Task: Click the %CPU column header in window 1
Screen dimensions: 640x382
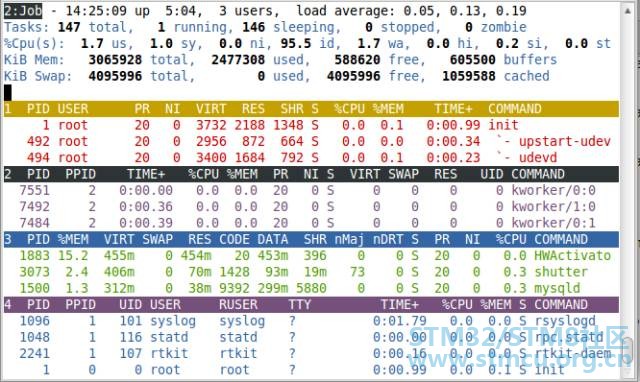Action: click(349, 109)
